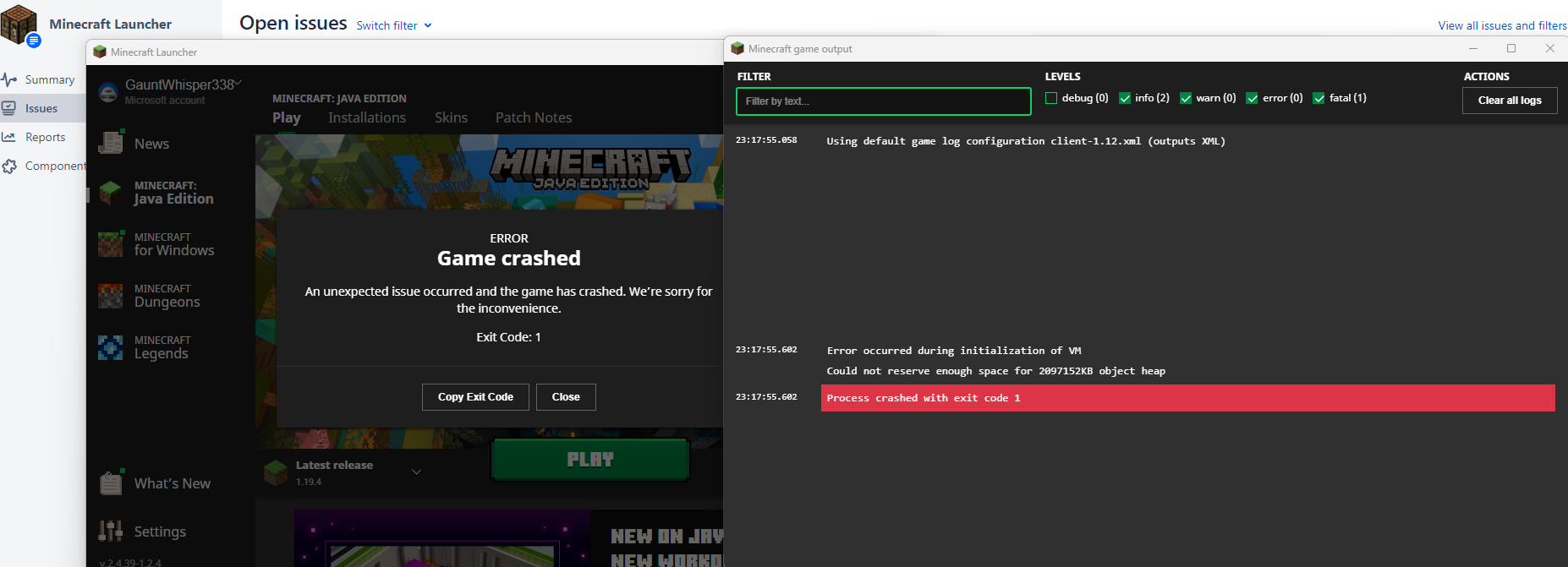This screenshot has height=567, width=1568.
Task: Open the Play tab
Action: coord(287,117)
